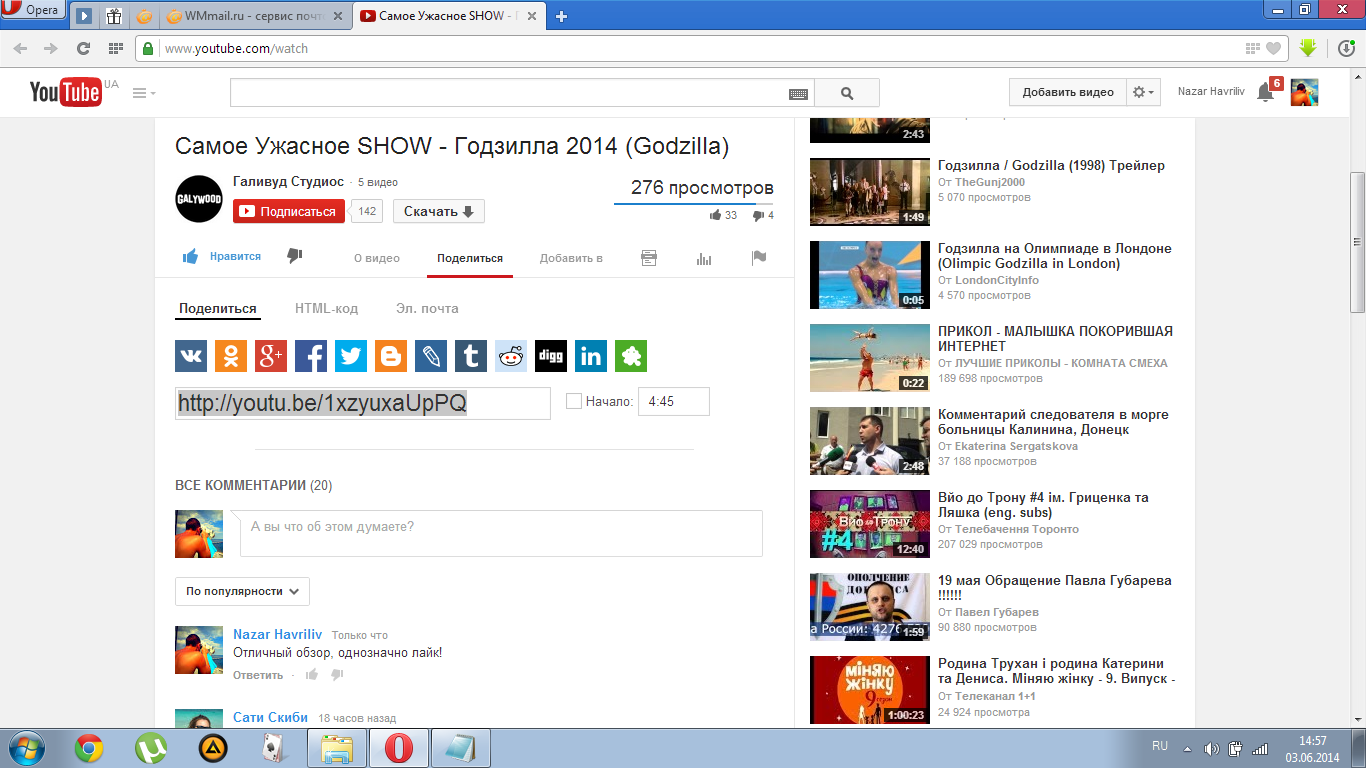
Task: Open Галивуд Студиос channel link
Action: click(288, 181)
